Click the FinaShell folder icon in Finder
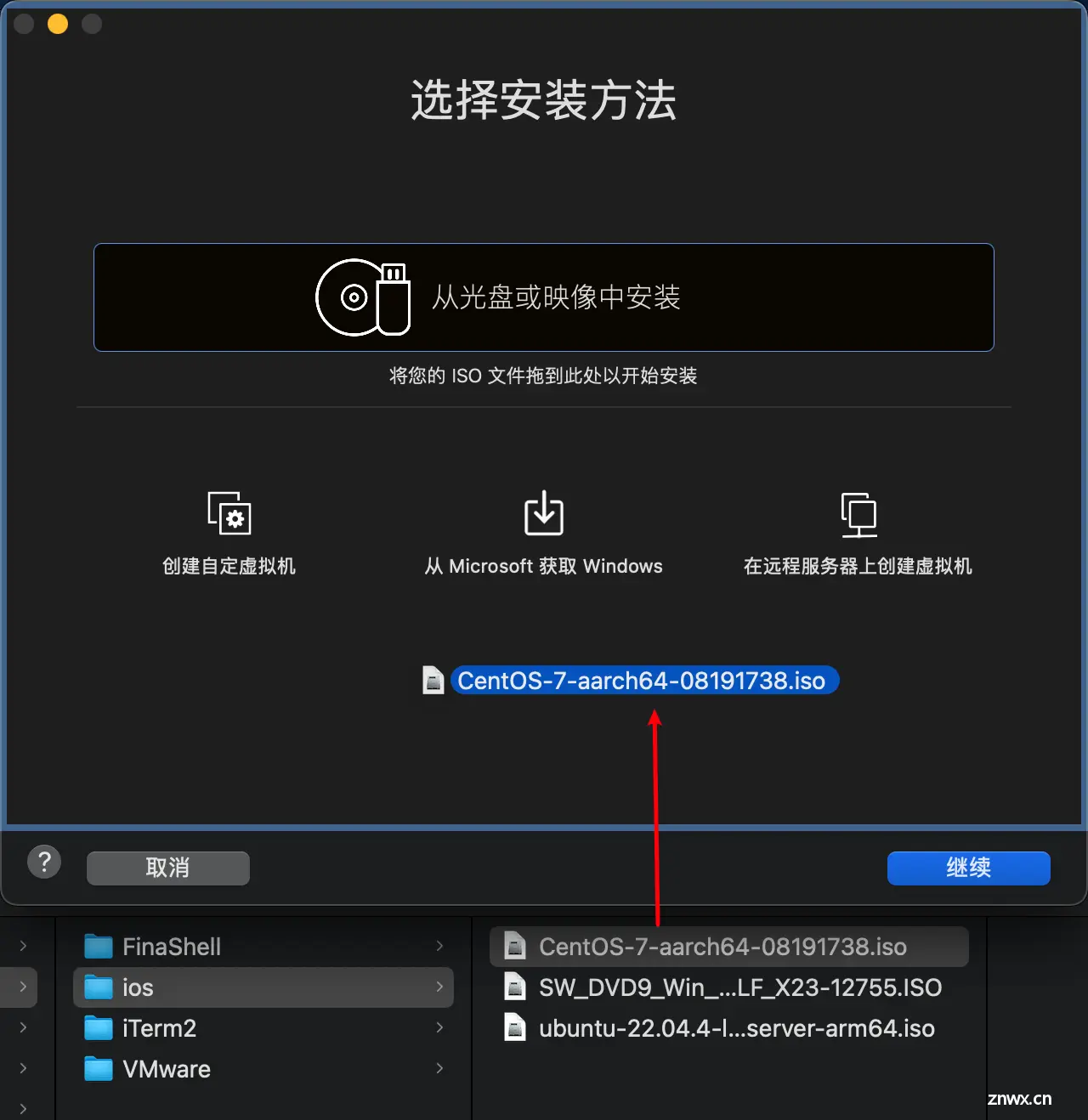 99,947
